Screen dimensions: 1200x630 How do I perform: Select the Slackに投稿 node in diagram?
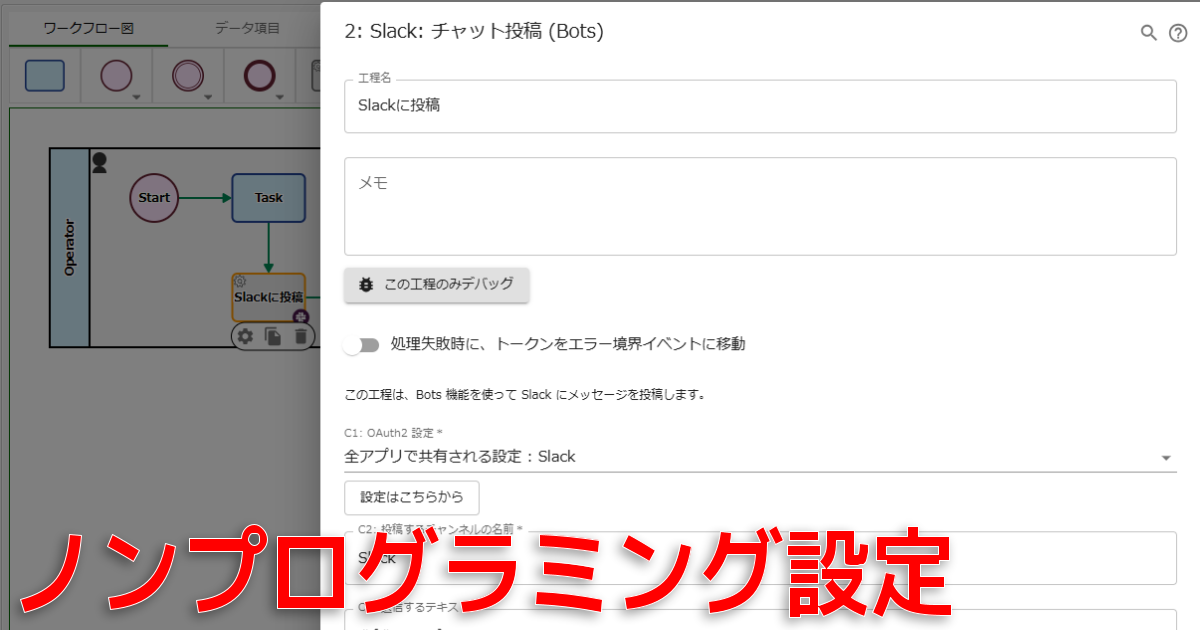click(x=269, y=297)
